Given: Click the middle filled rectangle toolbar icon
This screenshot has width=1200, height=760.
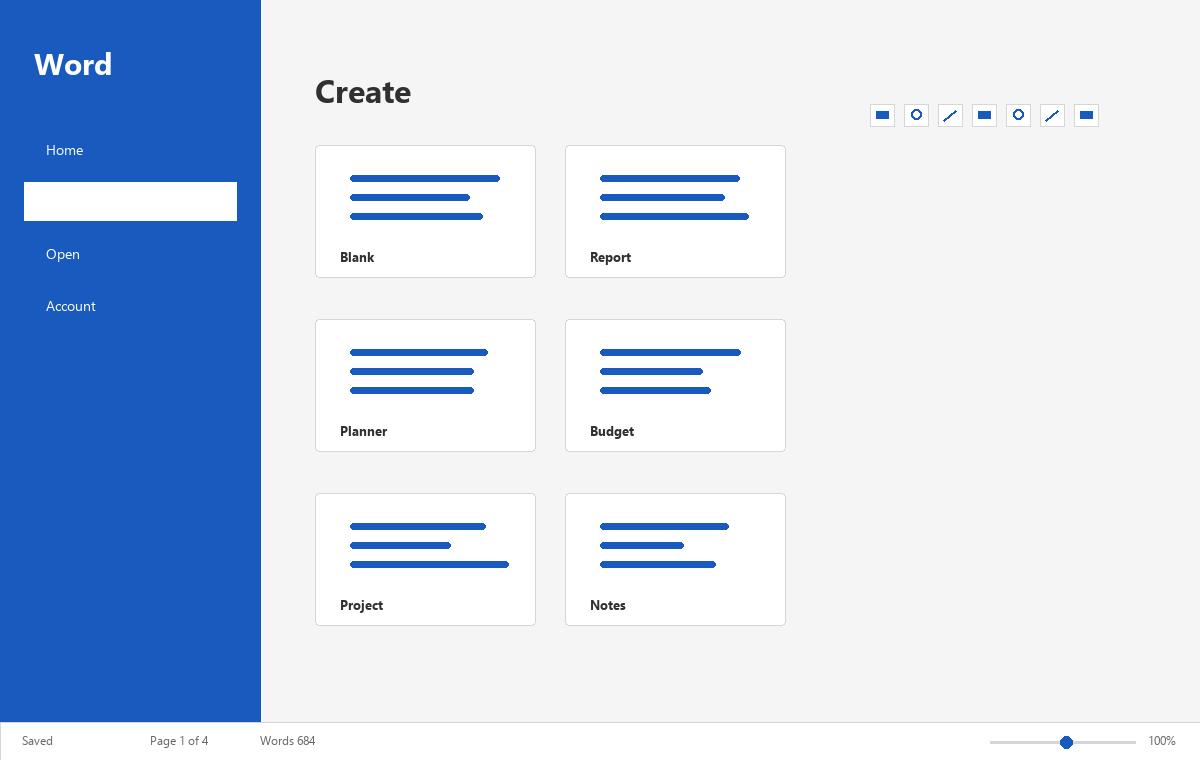Looking at the screenshot, I should click(x=984, y=115).
